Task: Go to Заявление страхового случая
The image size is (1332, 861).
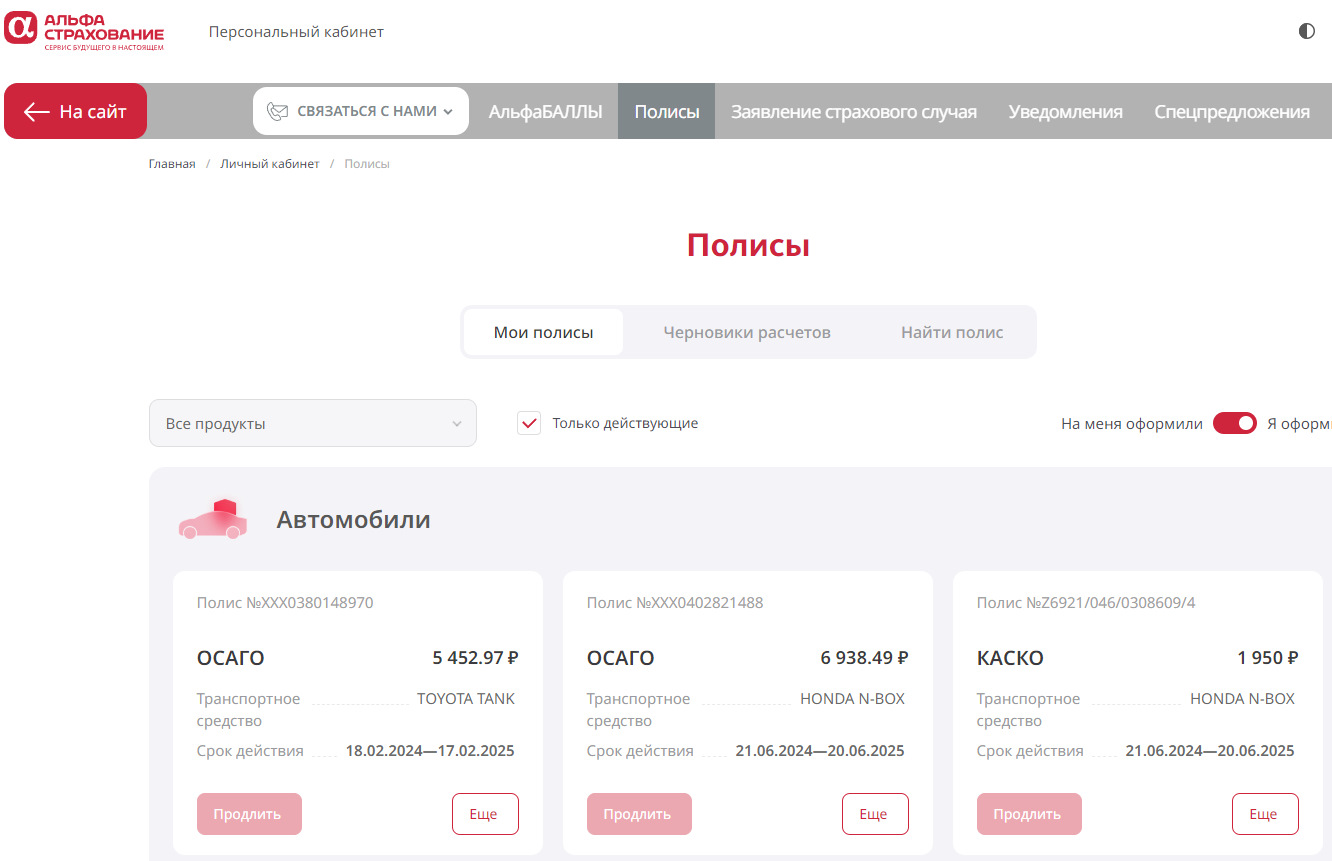Action: (853, 112)
